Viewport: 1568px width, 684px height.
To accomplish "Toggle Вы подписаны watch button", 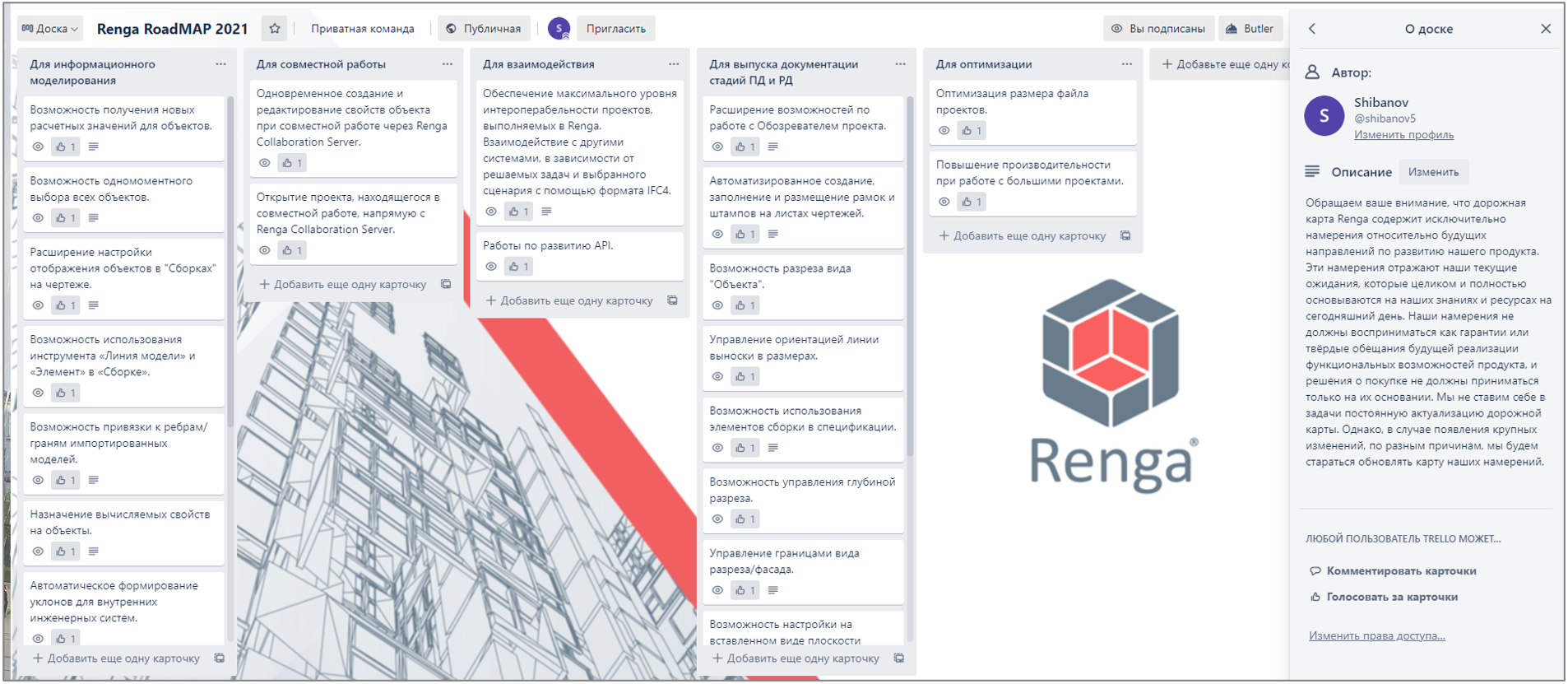I will point(1158,29).
